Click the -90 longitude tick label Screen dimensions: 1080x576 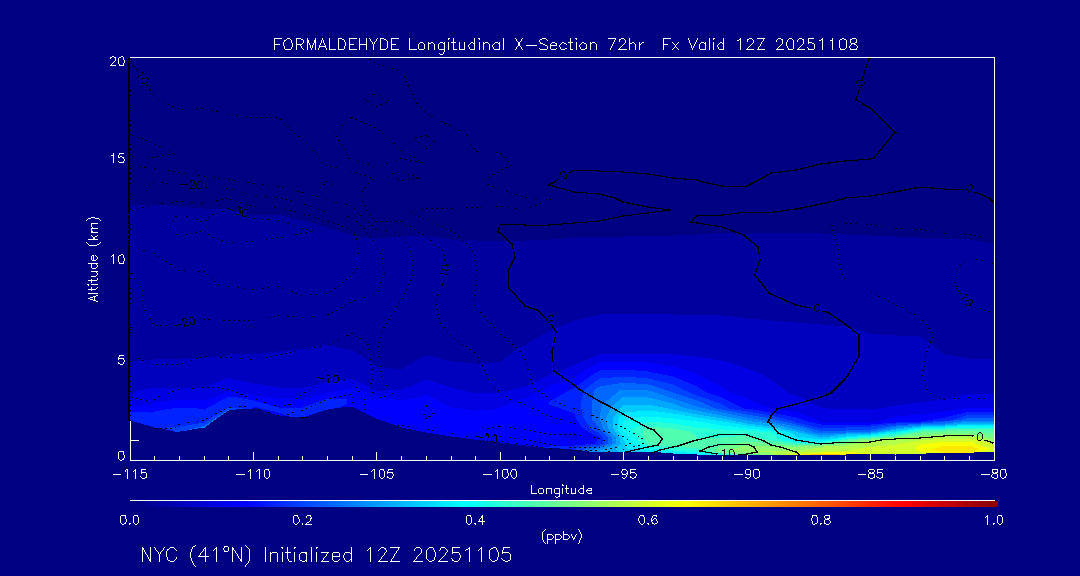[747, 475]
